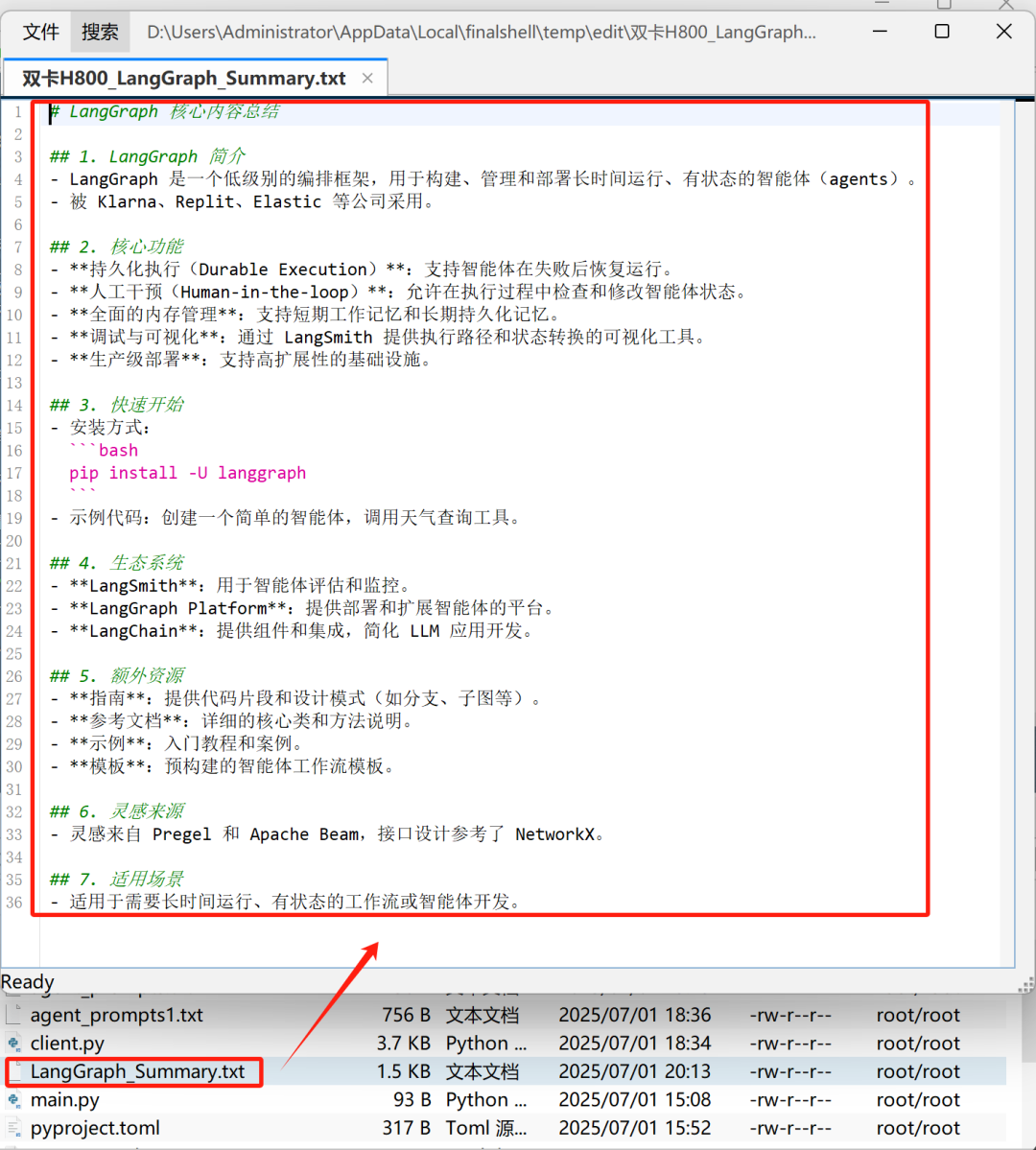The width and height of the screenshot is (1036, 1150).
Task: Click the client.py Python file icon
Action: pyautogui.click(x=14, y=1043)
